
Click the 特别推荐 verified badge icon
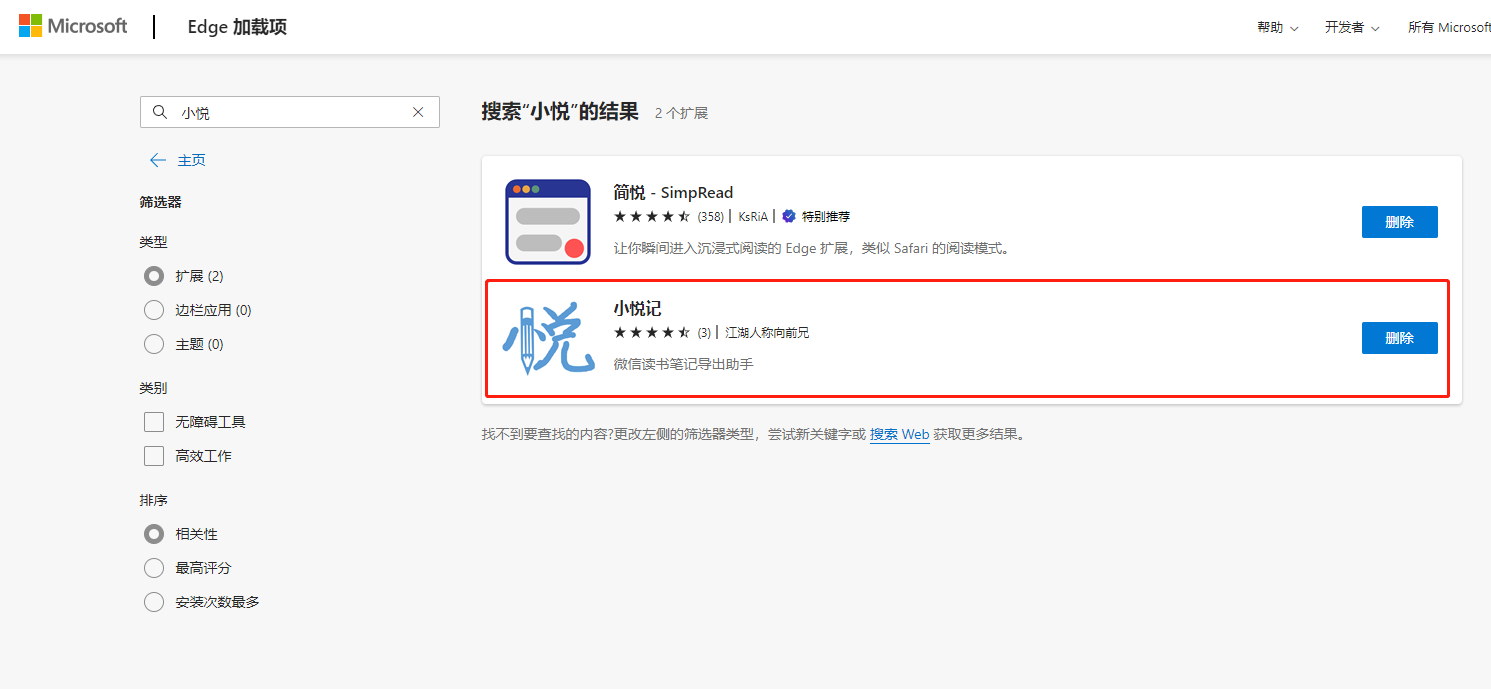point(789,216)
